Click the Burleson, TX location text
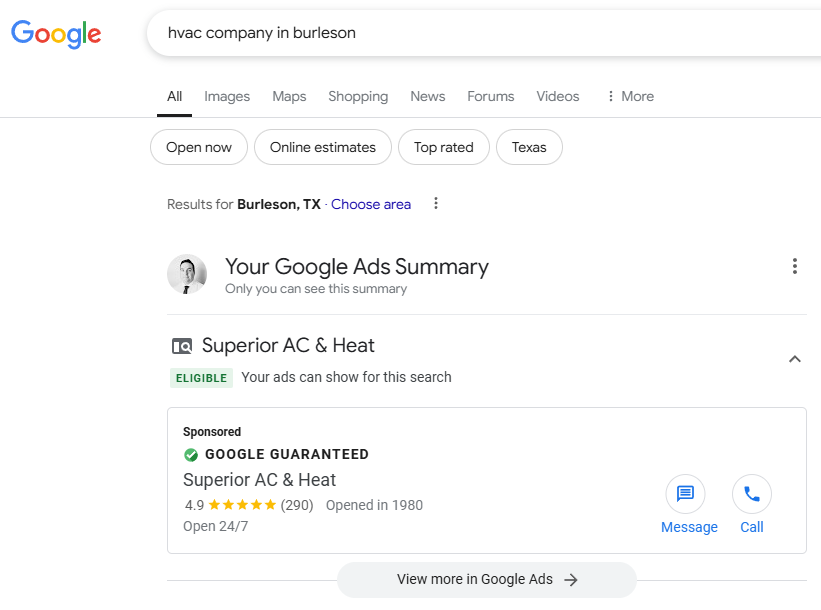 [279, 204]
